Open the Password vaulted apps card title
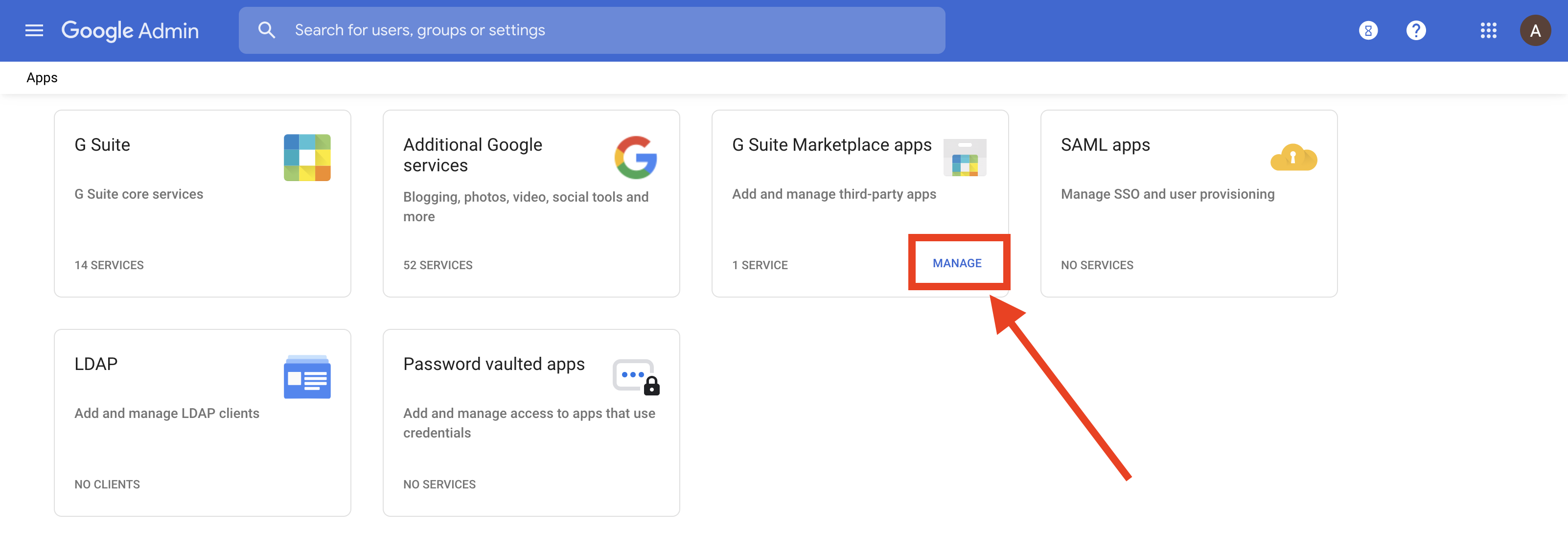 (493, 364)
